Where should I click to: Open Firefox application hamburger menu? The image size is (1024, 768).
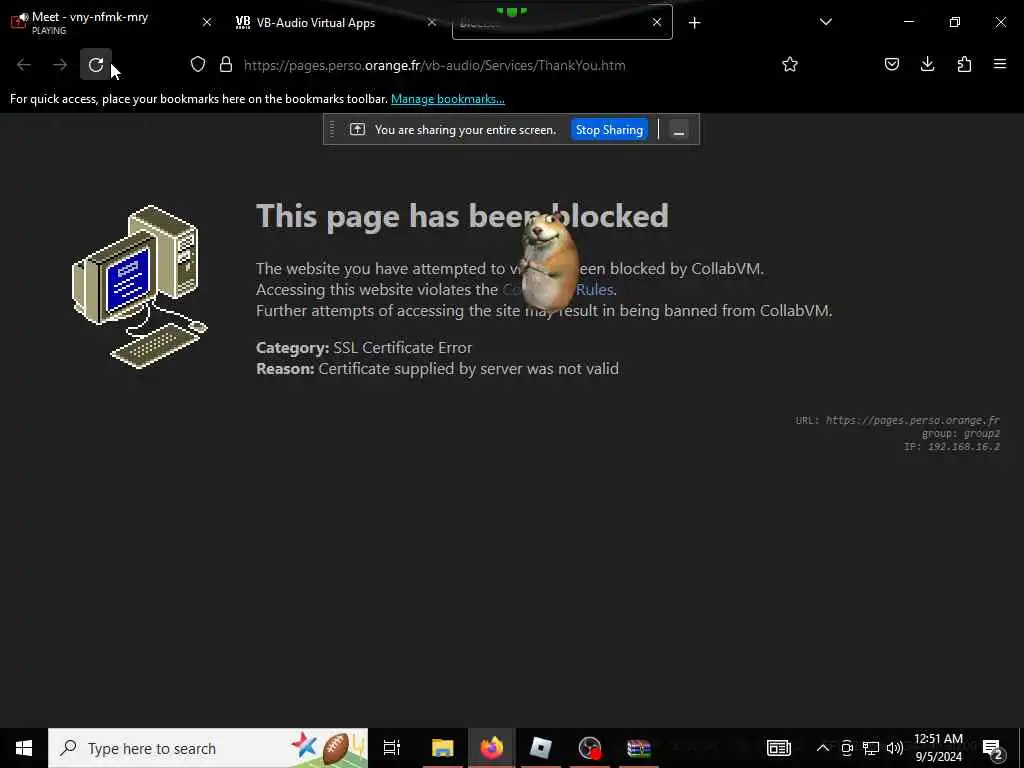tap(1000, 64)
